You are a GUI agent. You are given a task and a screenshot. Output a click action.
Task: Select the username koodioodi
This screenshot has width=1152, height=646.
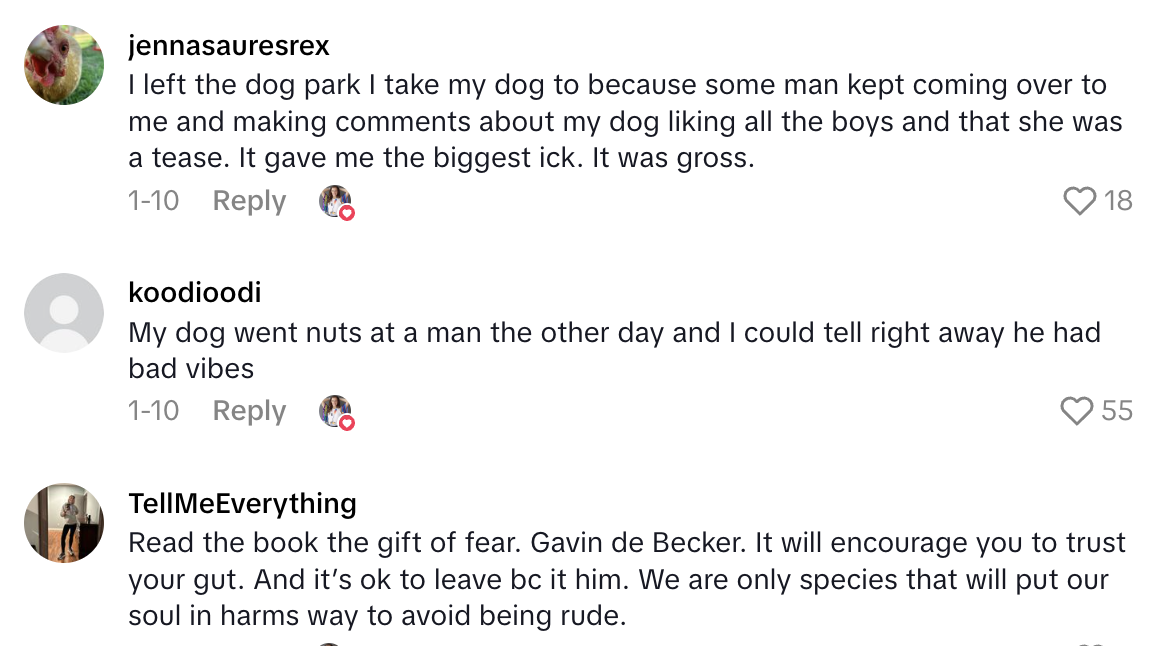pyautogui.click(x=195, y=292)
